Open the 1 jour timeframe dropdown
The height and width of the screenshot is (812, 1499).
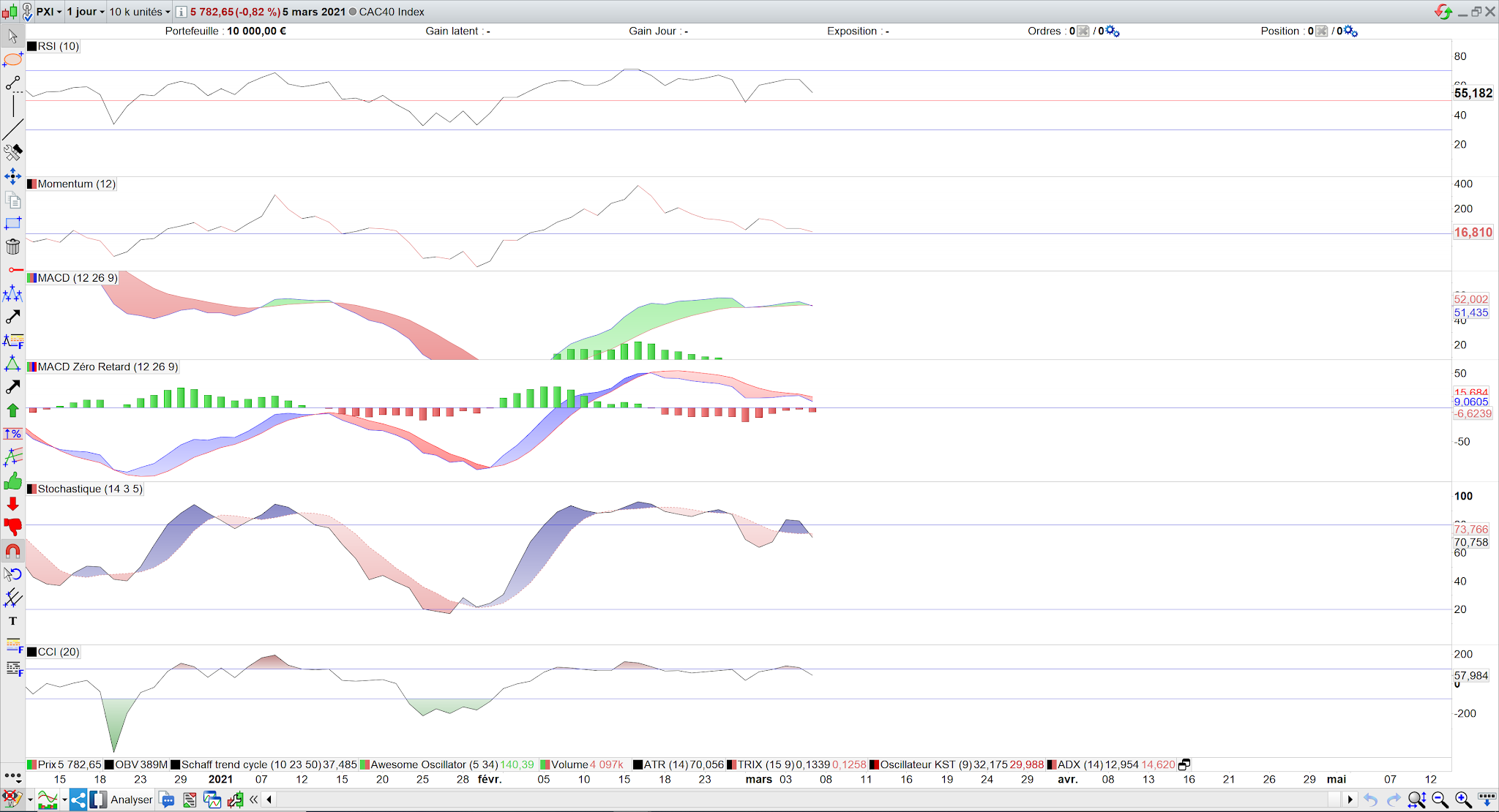(86, 12)
